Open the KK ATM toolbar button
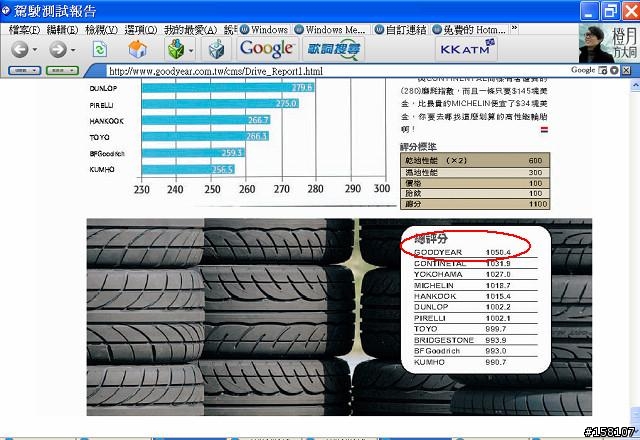This screenshot has height=440, width=640. click(466, 49)
